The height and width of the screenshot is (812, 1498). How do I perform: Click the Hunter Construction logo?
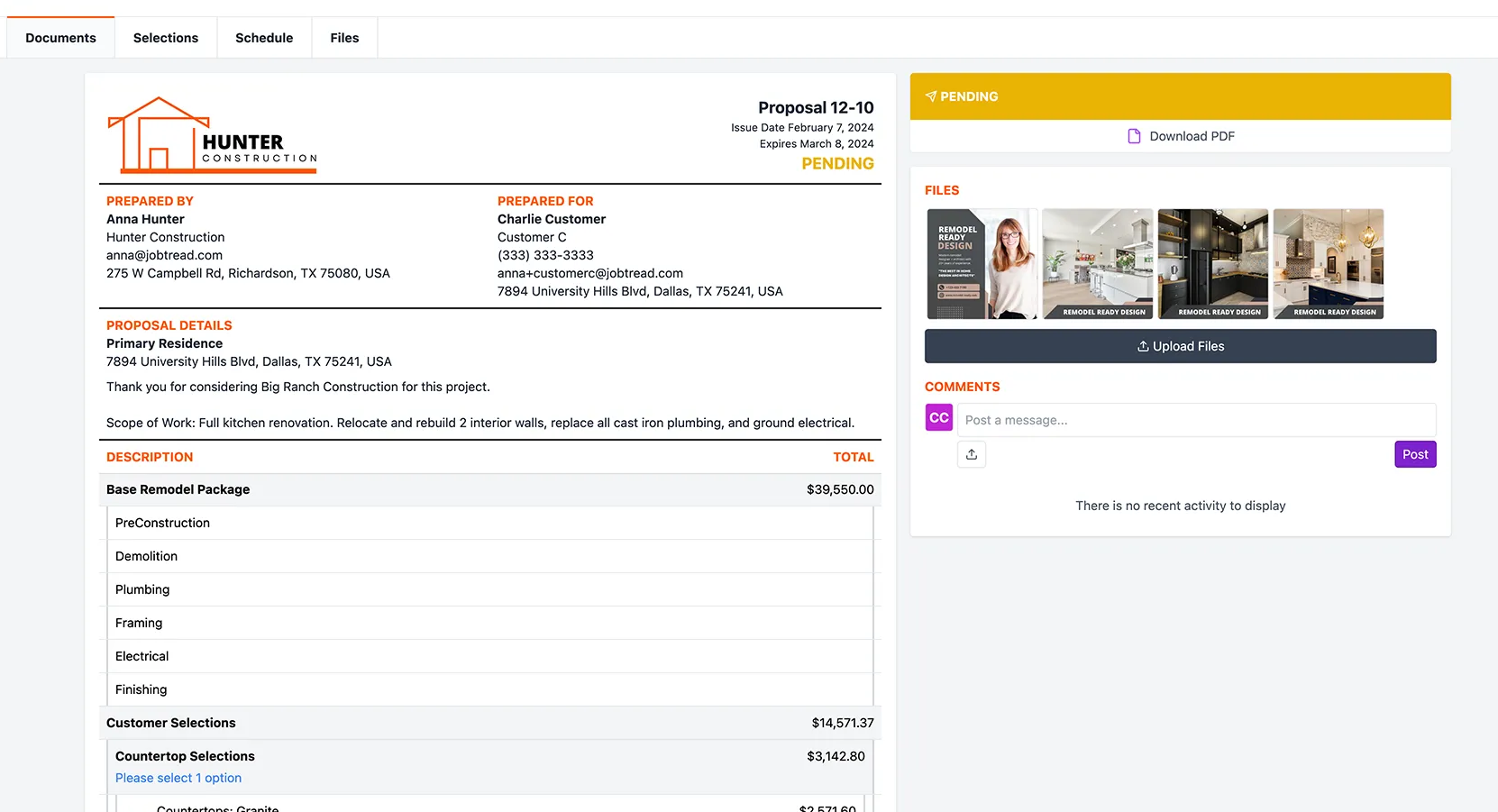(213, 135)
